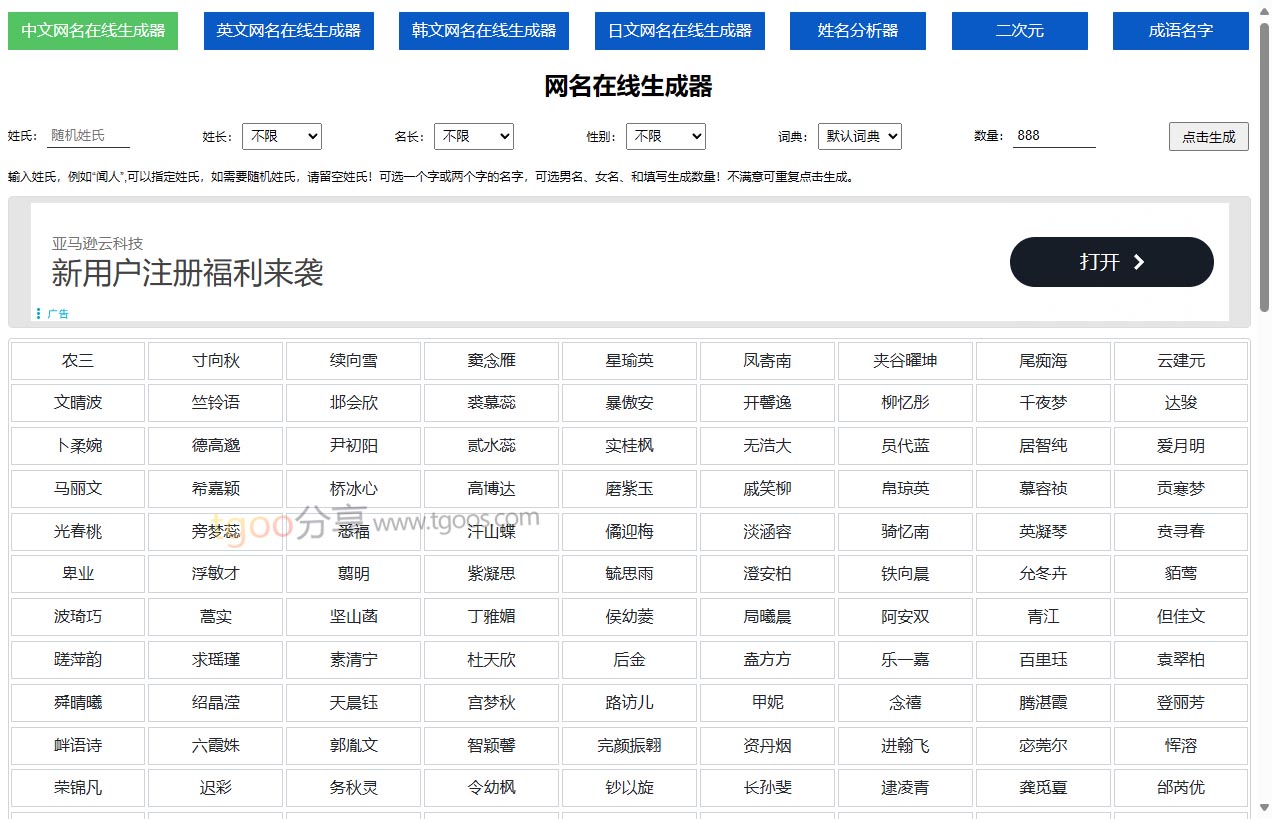Screen dimensions: 1272x819
Task: Select the generated name 夹谷曜坤
Action: tap(905, 361)
